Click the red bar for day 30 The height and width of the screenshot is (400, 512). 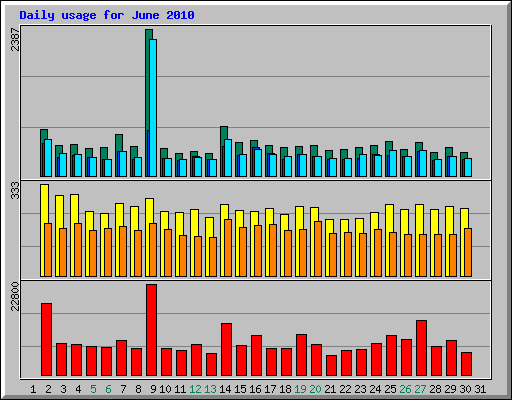467,364
